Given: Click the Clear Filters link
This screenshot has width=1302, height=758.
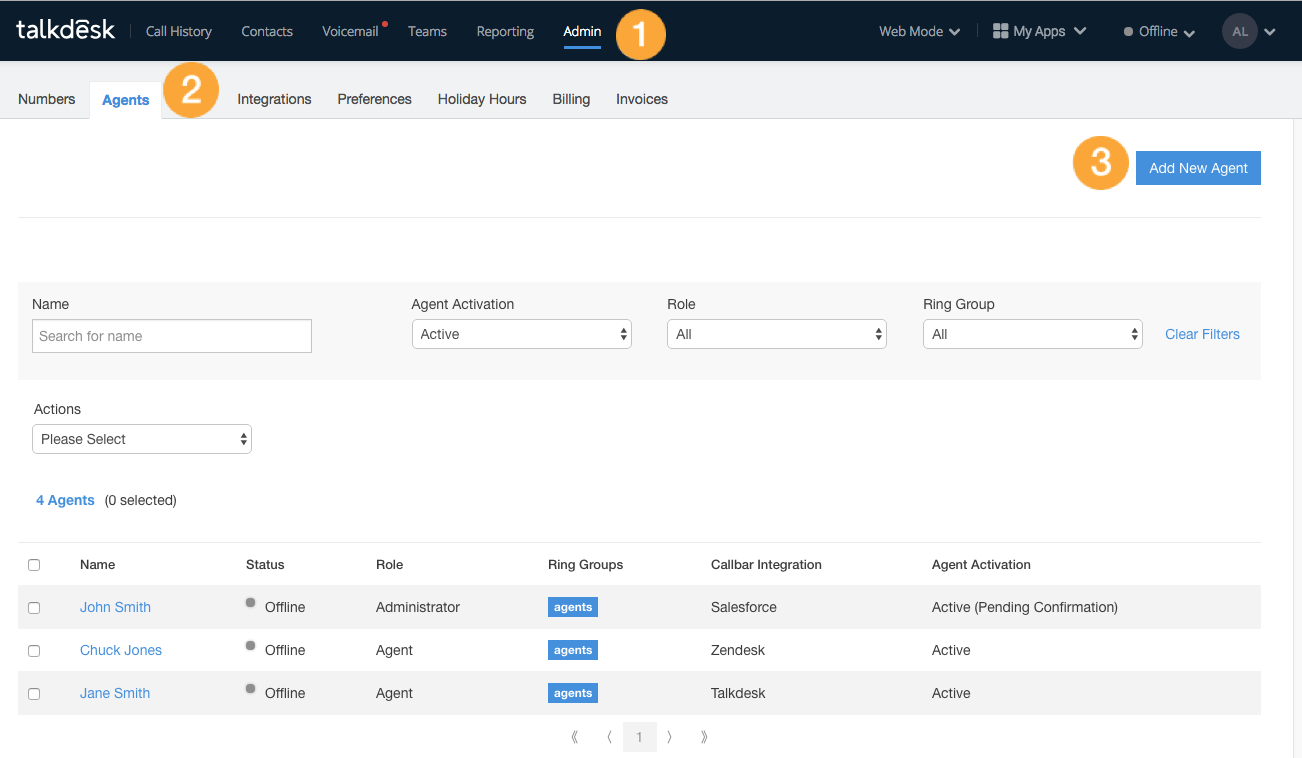Looking at the screenshot, I should (1202, 333).
